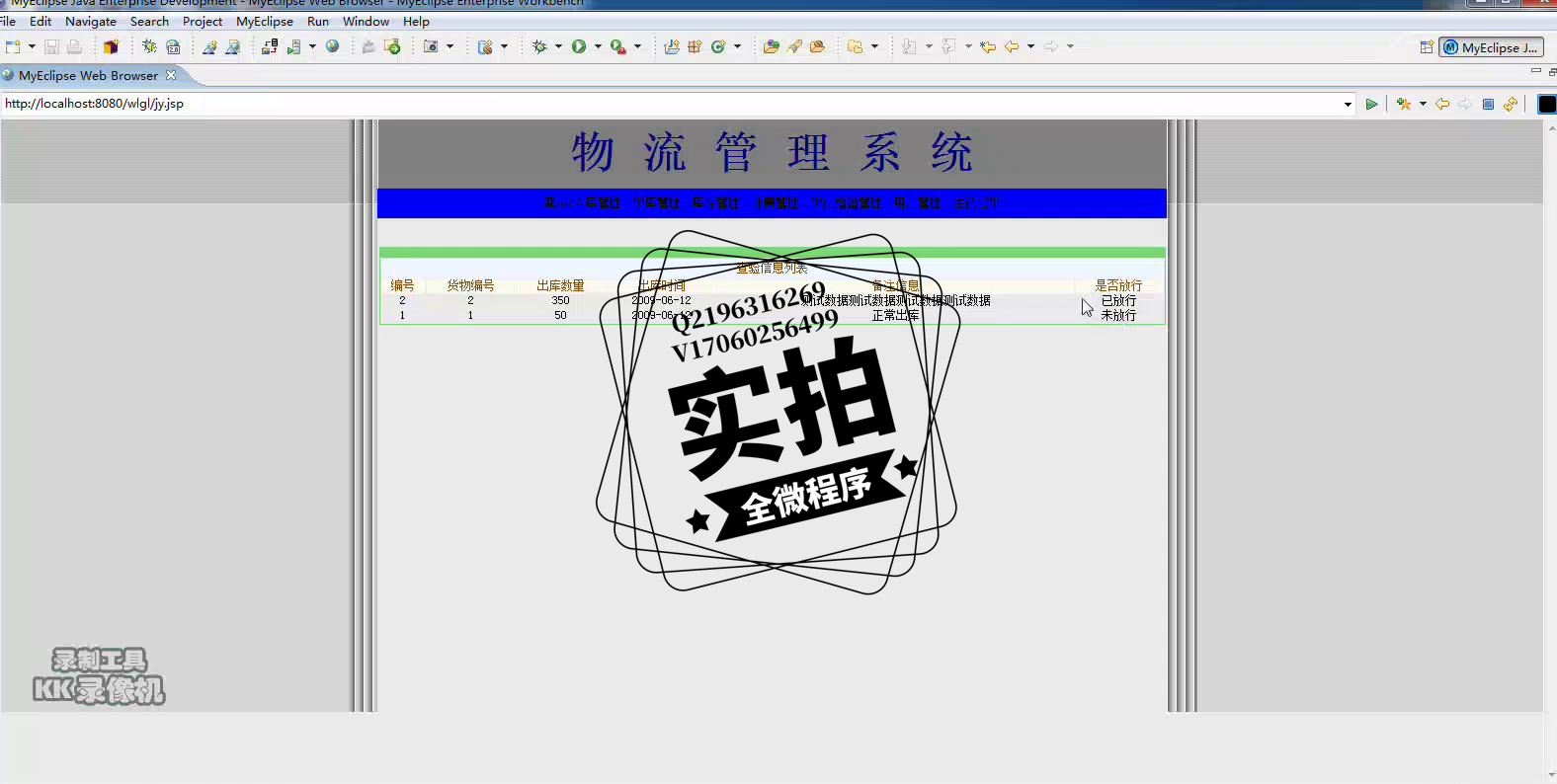Click the 350 quantity cell
1557x784 pixels.
[560, 300]
